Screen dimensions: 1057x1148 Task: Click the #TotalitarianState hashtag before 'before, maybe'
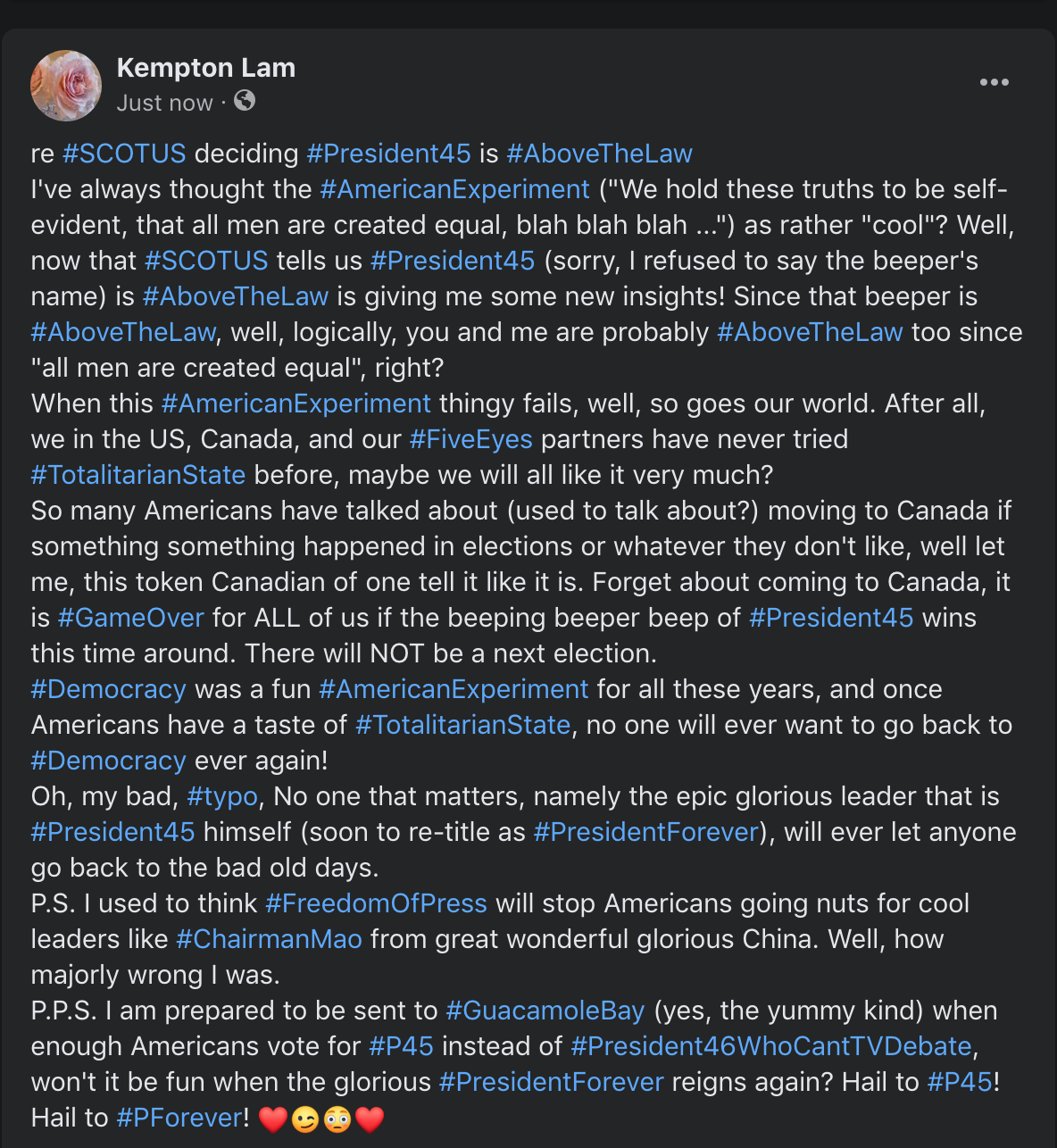point(138,475)
